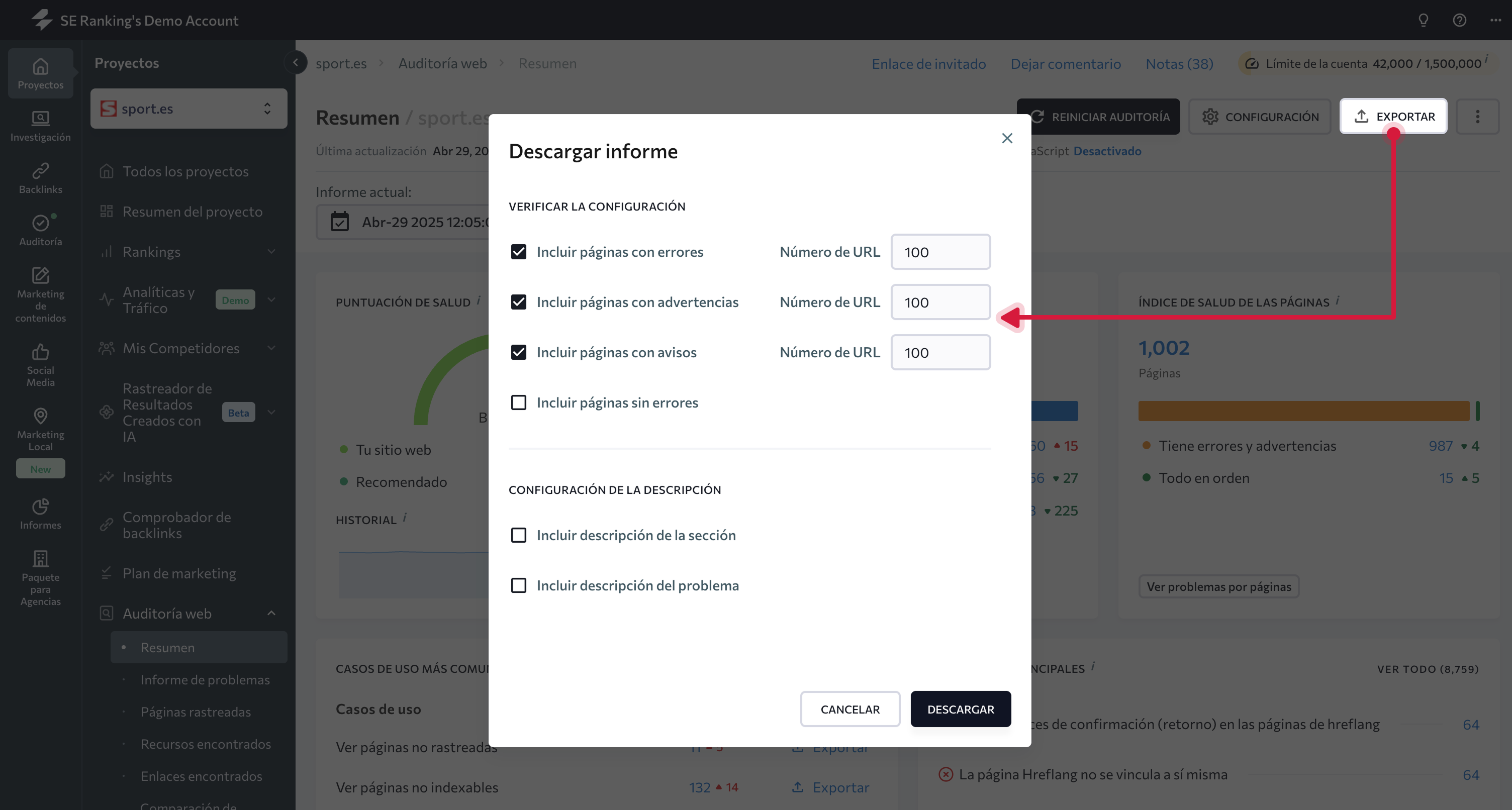Click the orange pages health bar
The width and height of the screenshot is (1512, 810).
click(x=1303, y=411)
